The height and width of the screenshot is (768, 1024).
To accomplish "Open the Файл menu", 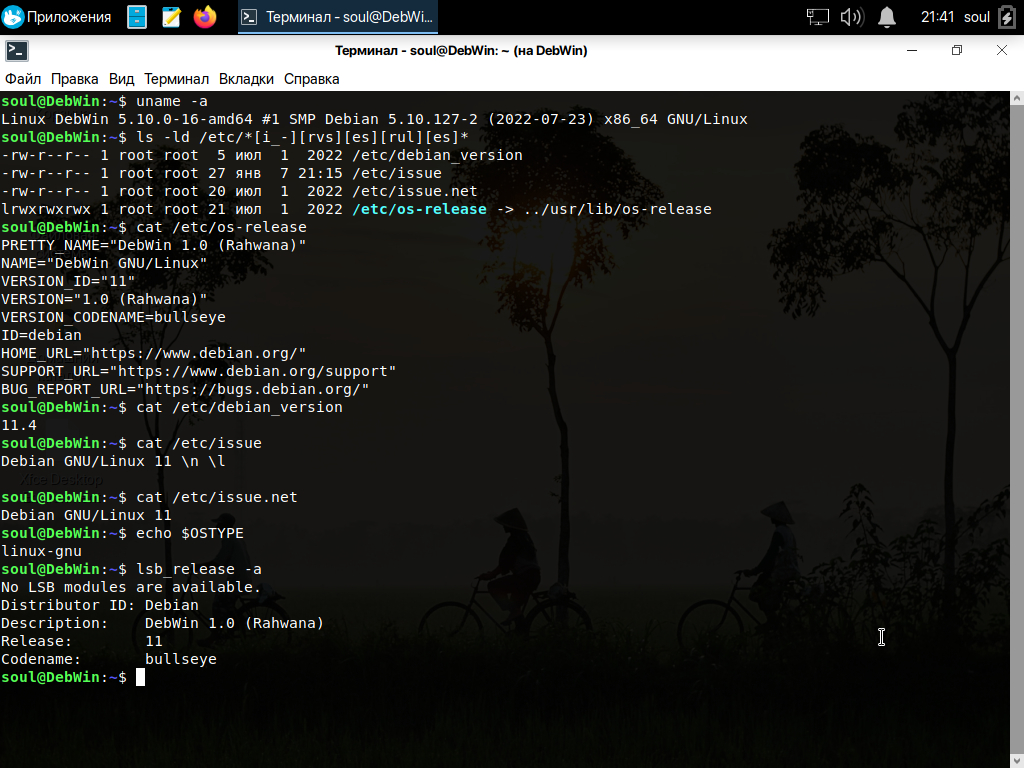I will click(x=23, y=79).
